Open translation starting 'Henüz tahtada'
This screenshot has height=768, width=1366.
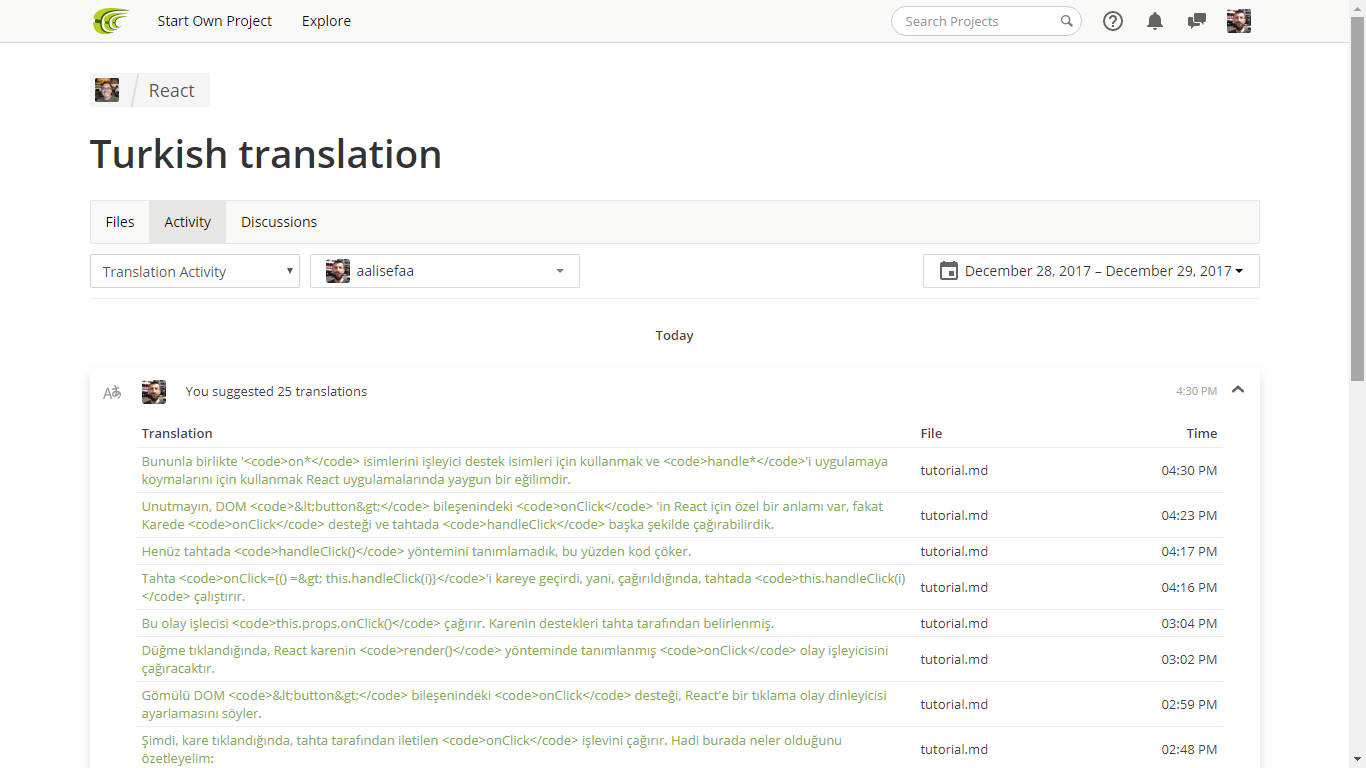click(416, 551)
